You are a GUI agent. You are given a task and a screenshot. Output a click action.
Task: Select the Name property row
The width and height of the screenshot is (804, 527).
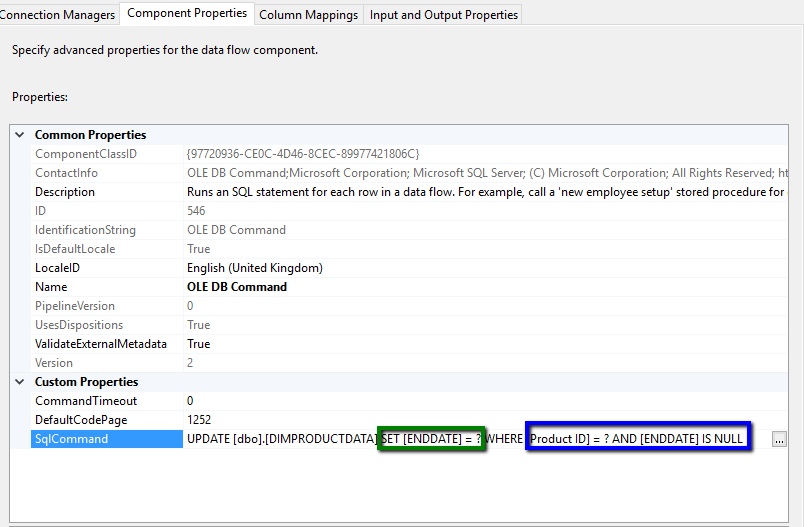tap(53, 287)
